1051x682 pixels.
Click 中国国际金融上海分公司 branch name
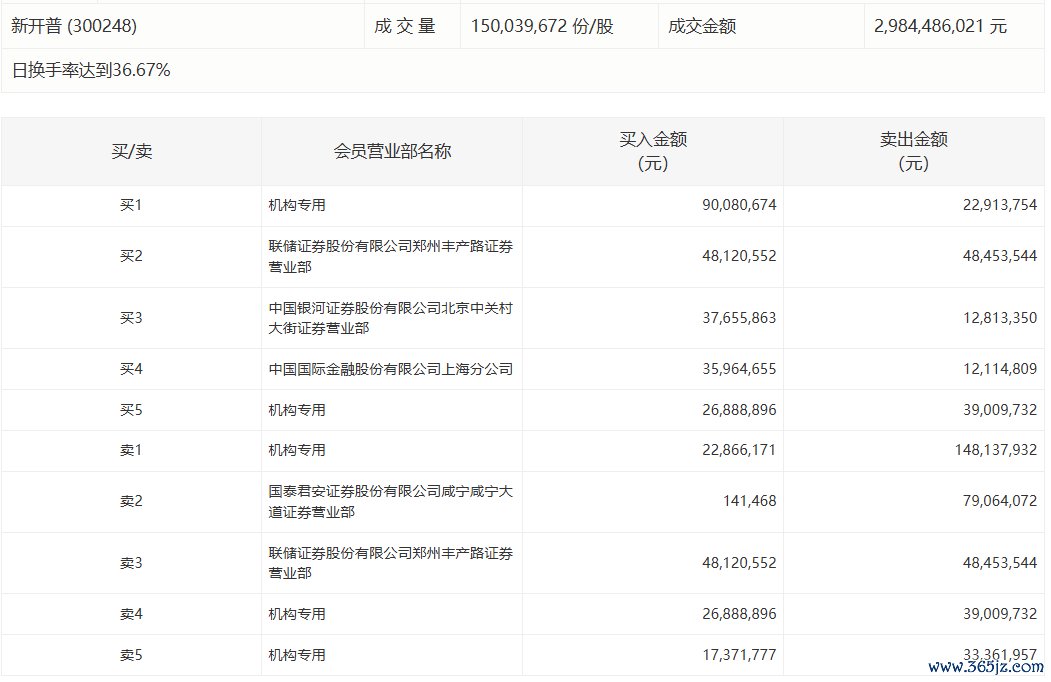390,369
